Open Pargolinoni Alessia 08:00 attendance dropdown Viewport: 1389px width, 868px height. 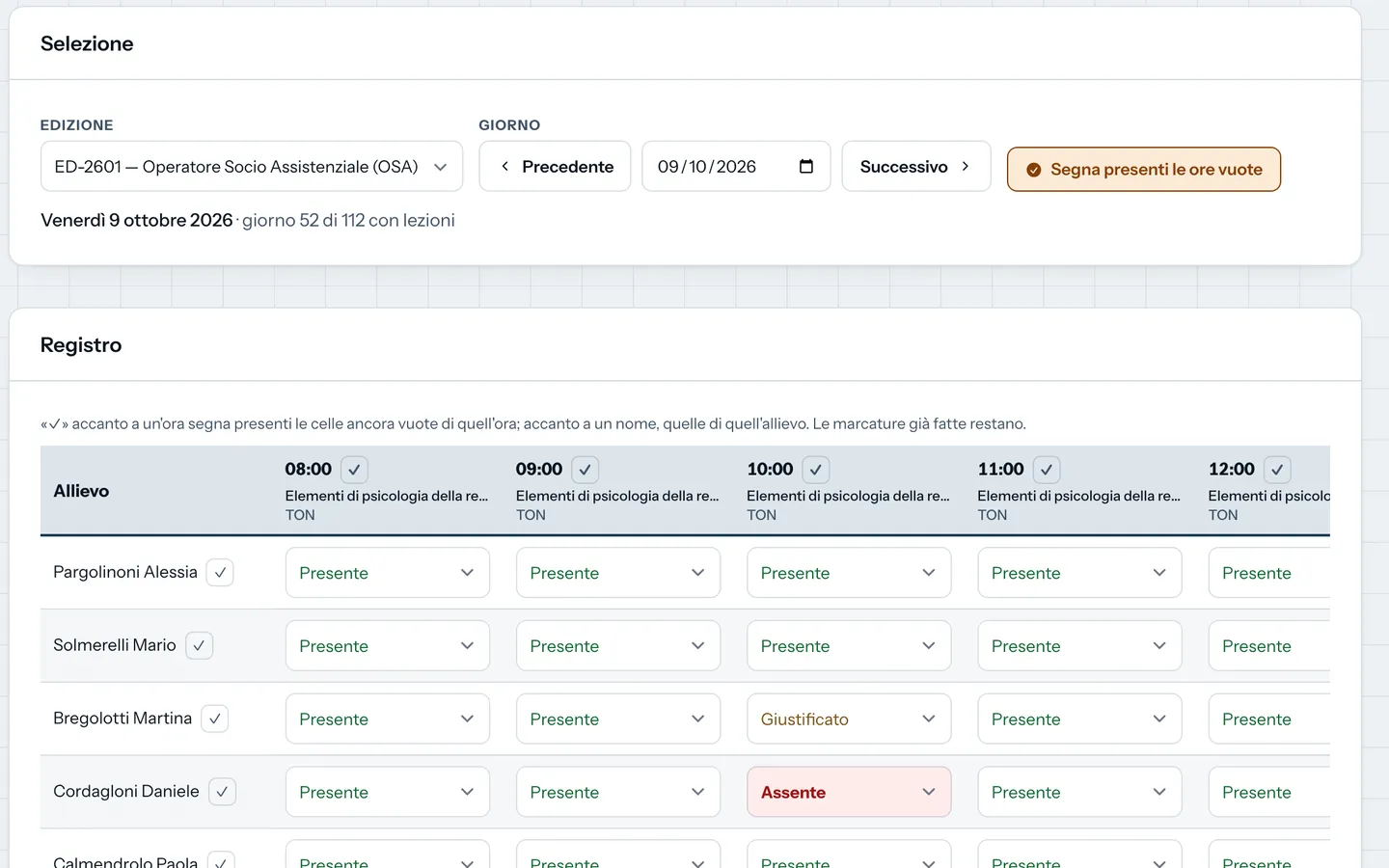pyautogui.click(x=388, y=573)
